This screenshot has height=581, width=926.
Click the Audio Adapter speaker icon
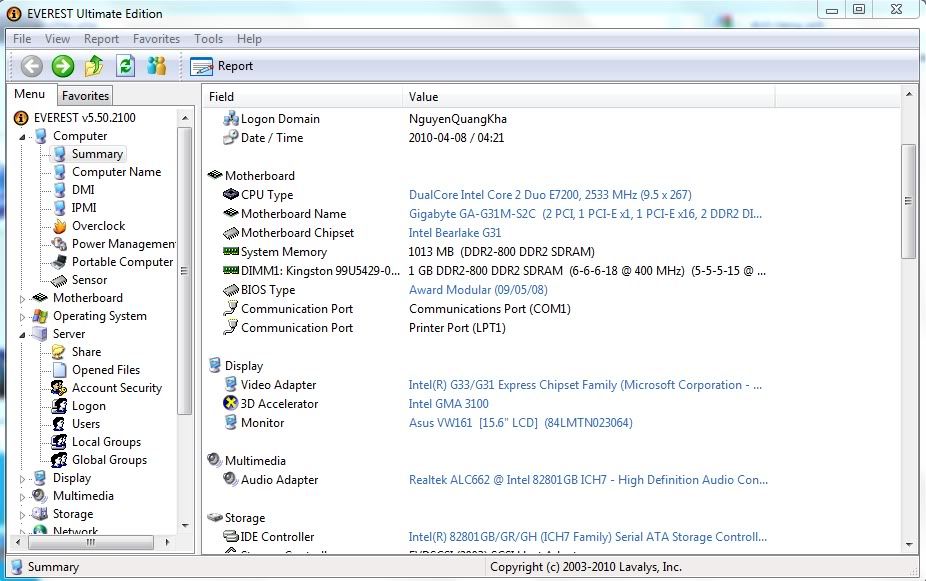[x=230, y=479]
